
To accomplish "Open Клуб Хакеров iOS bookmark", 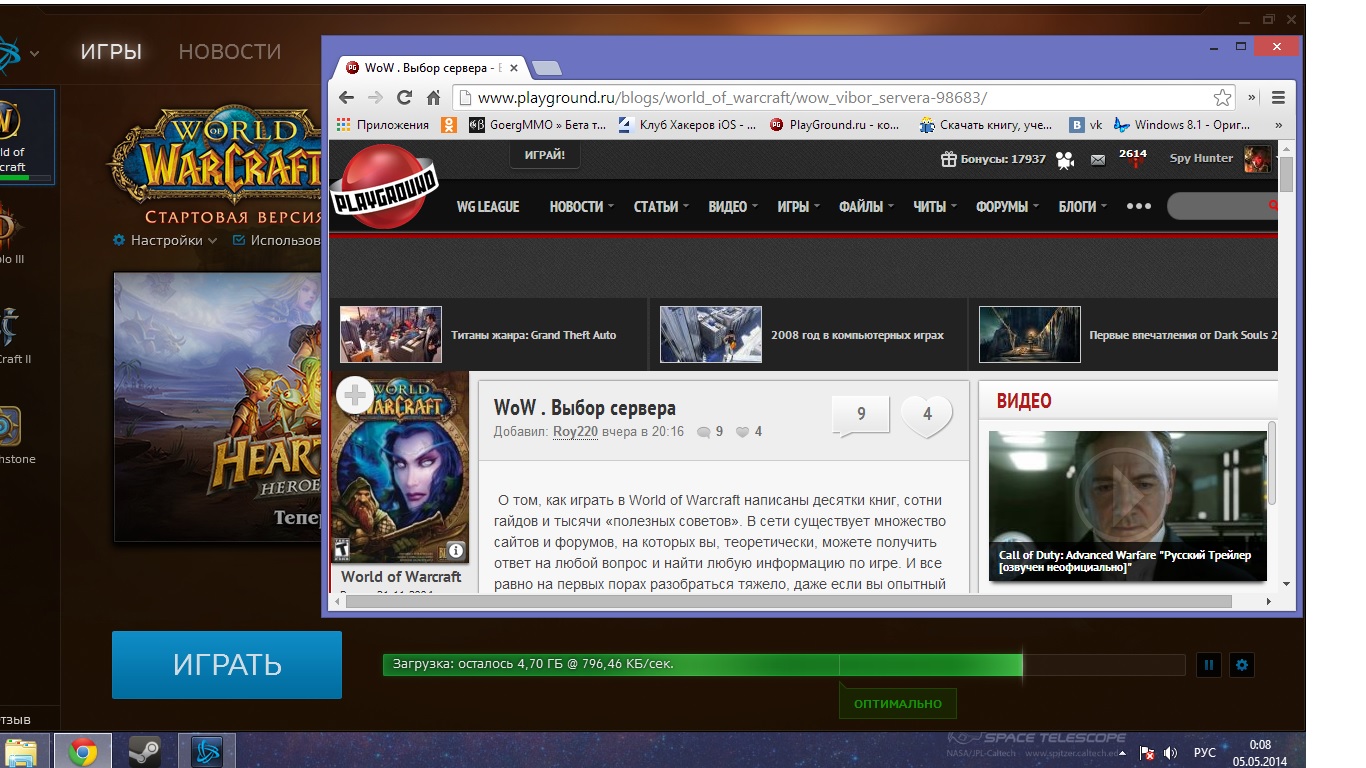I will click(688, 125).
